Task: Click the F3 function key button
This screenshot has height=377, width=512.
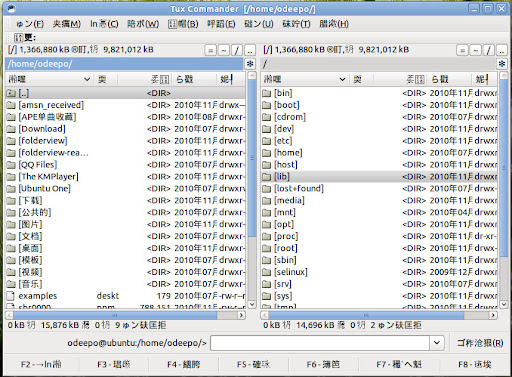Action: pos(114,364)
